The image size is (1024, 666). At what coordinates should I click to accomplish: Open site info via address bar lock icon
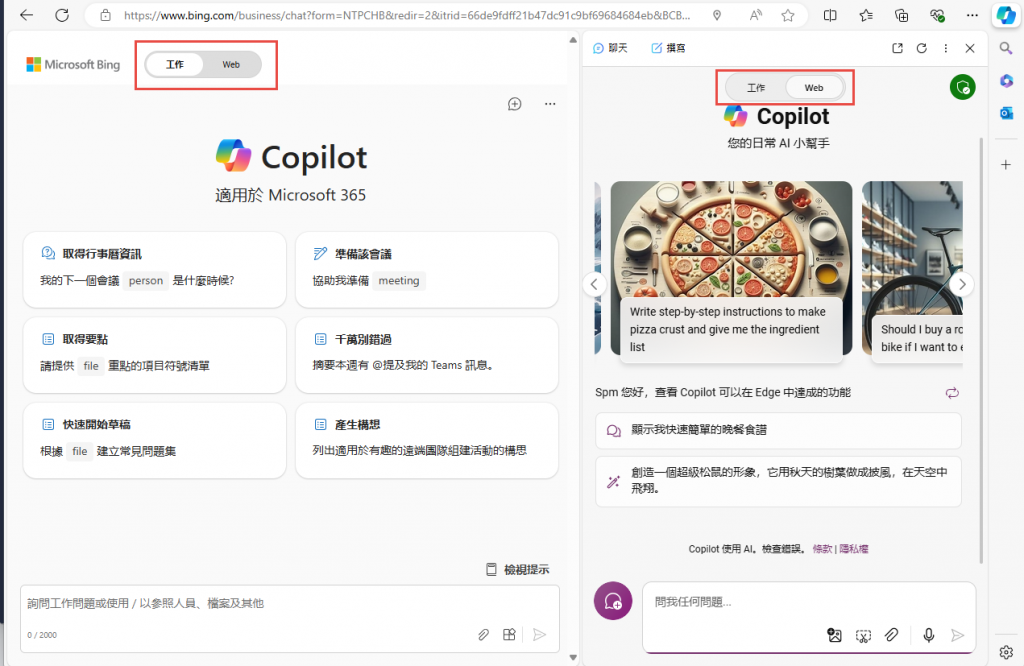point(105,15)
